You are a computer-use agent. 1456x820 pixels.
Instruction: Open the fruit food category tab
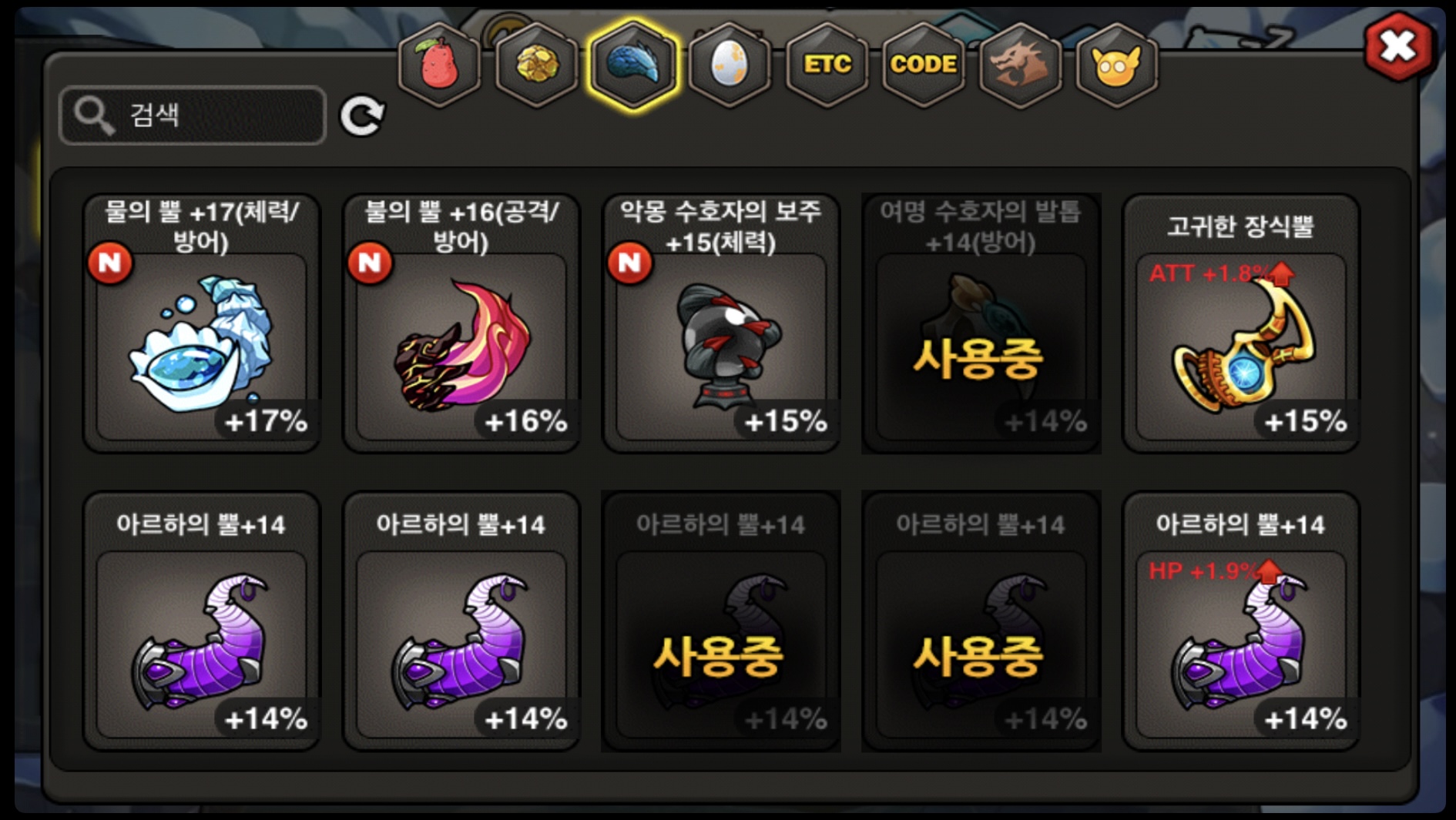[x=439, y=65]
